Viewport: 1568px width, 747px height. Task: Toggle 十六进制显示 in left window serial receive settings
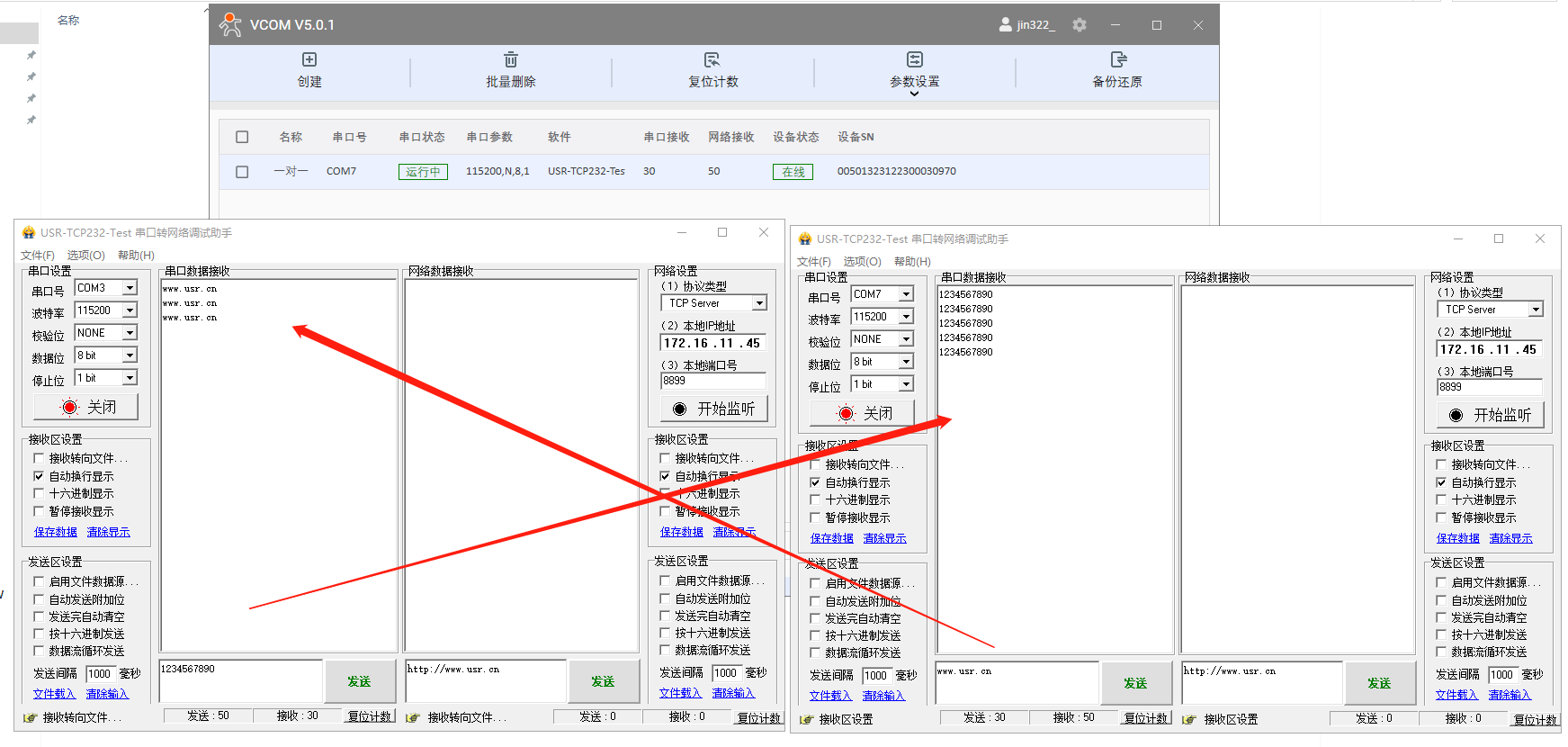(x=39, y=494)
